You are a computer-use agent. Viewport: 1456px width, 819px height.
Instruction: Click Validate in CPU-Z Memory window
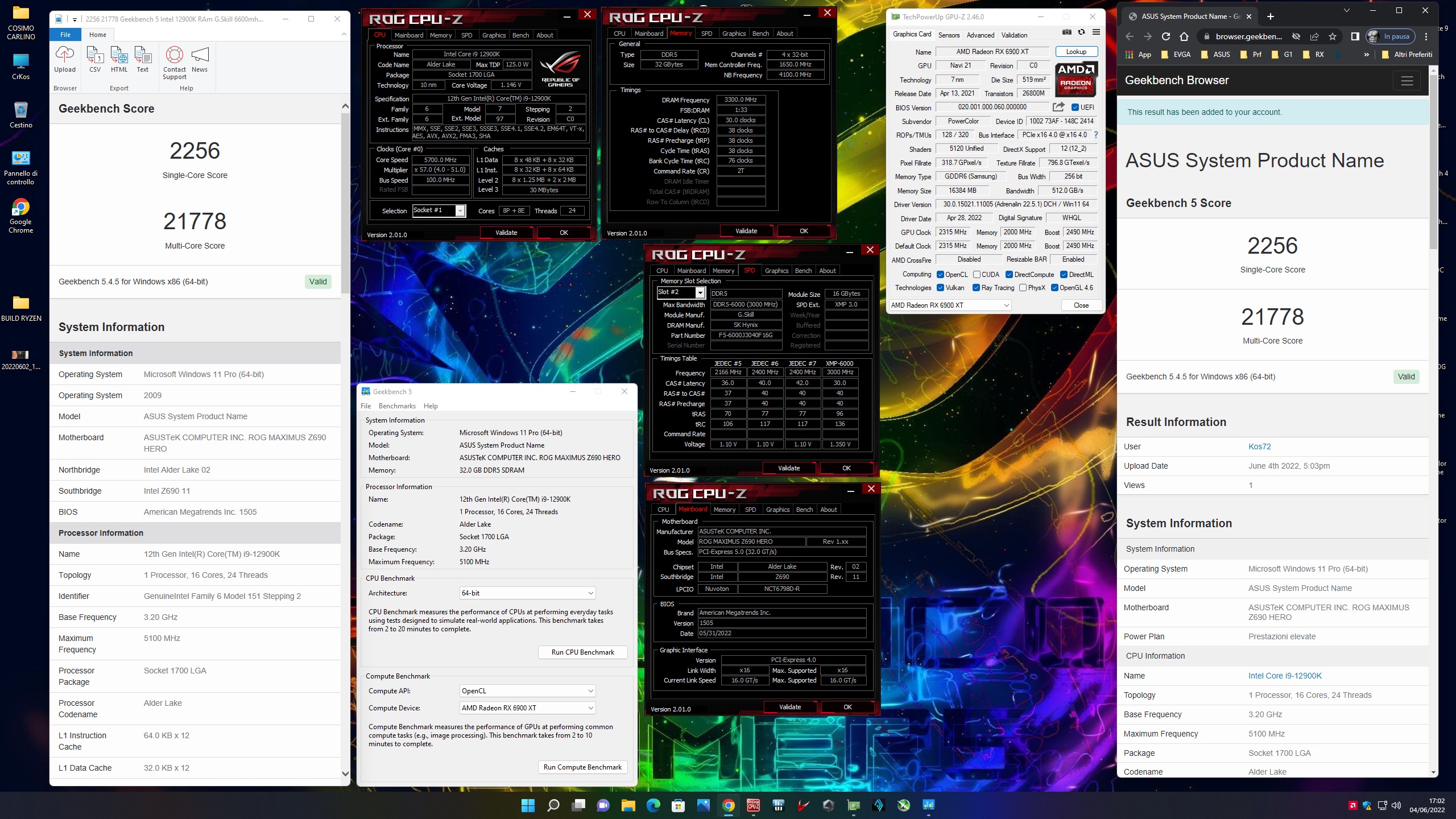pyautogui.click(x=746, y=231)
